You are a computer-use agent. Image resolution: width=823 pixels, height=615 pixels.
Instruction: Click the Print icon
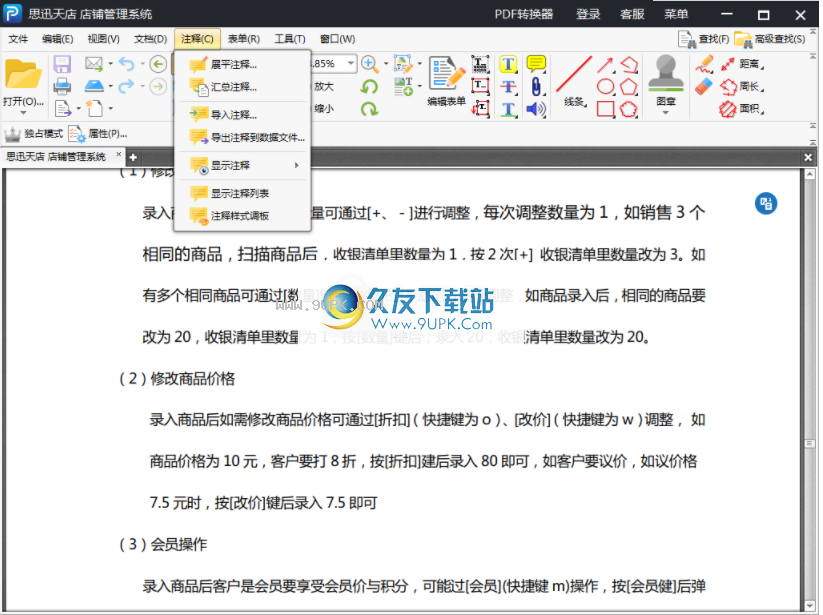[62, 86]
